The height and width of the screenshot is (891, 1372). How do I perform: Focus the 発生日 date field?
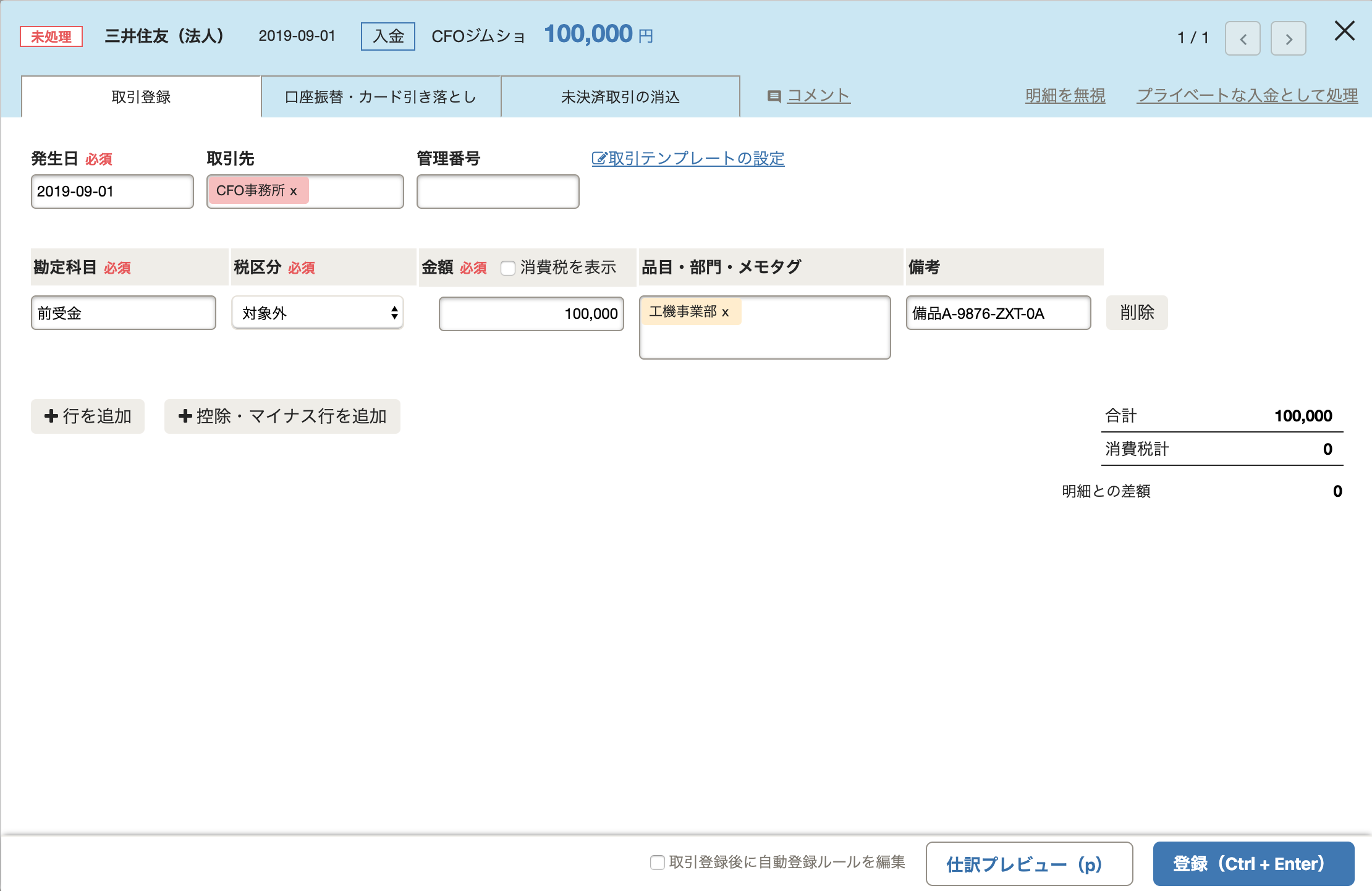click(112, 192)
